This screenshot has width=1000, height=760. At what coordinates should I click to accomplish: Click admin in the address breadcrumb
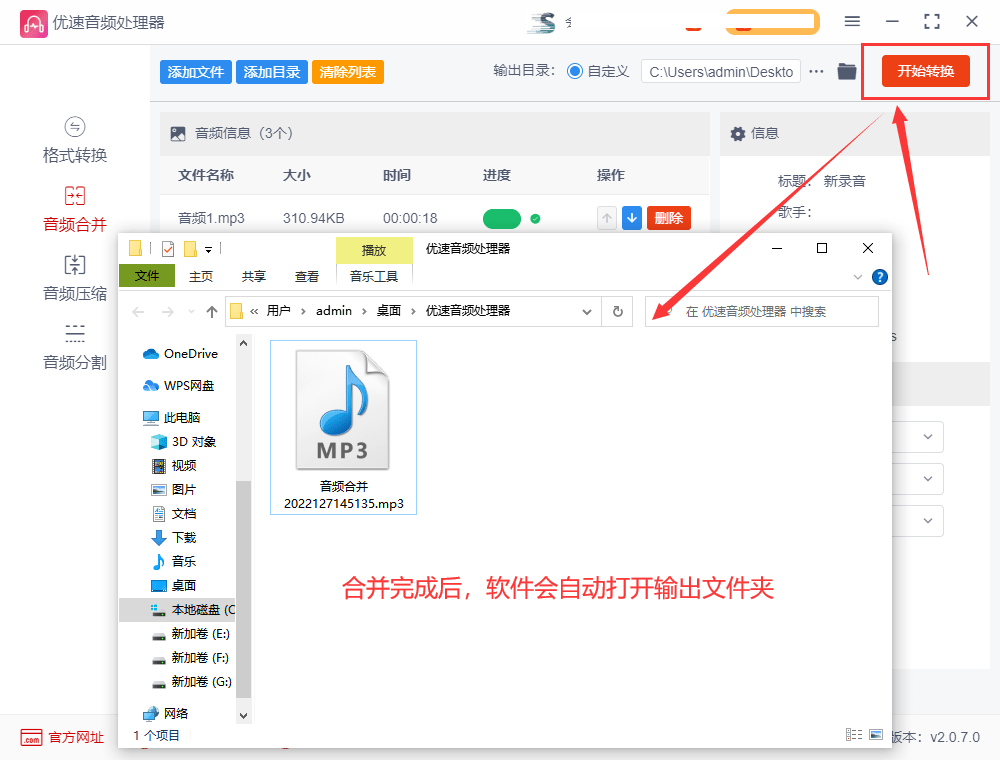pos(334,311)
